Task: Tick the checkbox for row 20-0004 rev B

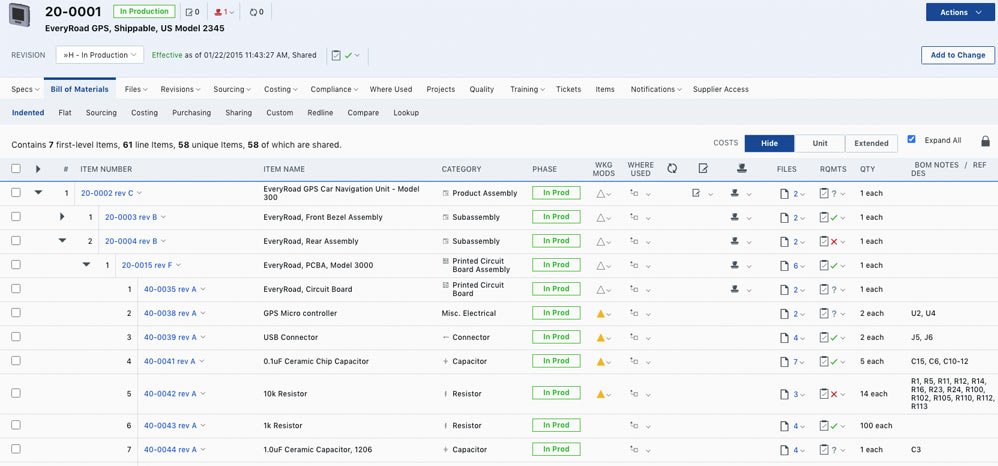Action: 16,241
